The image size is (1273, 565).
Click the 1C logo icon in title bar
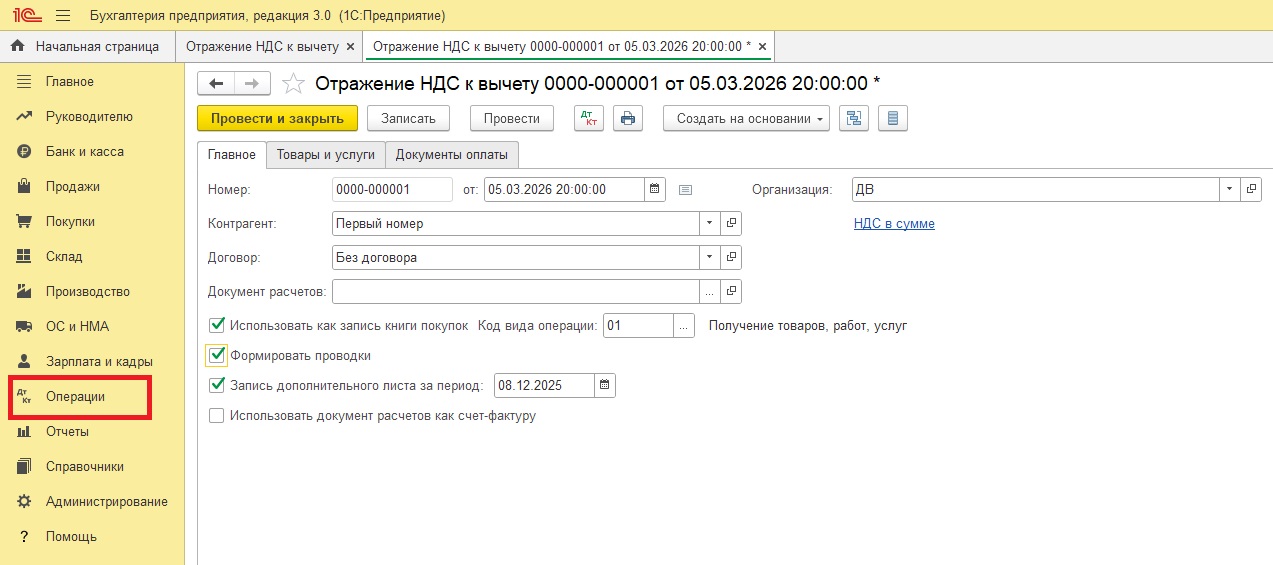[26, 15]
